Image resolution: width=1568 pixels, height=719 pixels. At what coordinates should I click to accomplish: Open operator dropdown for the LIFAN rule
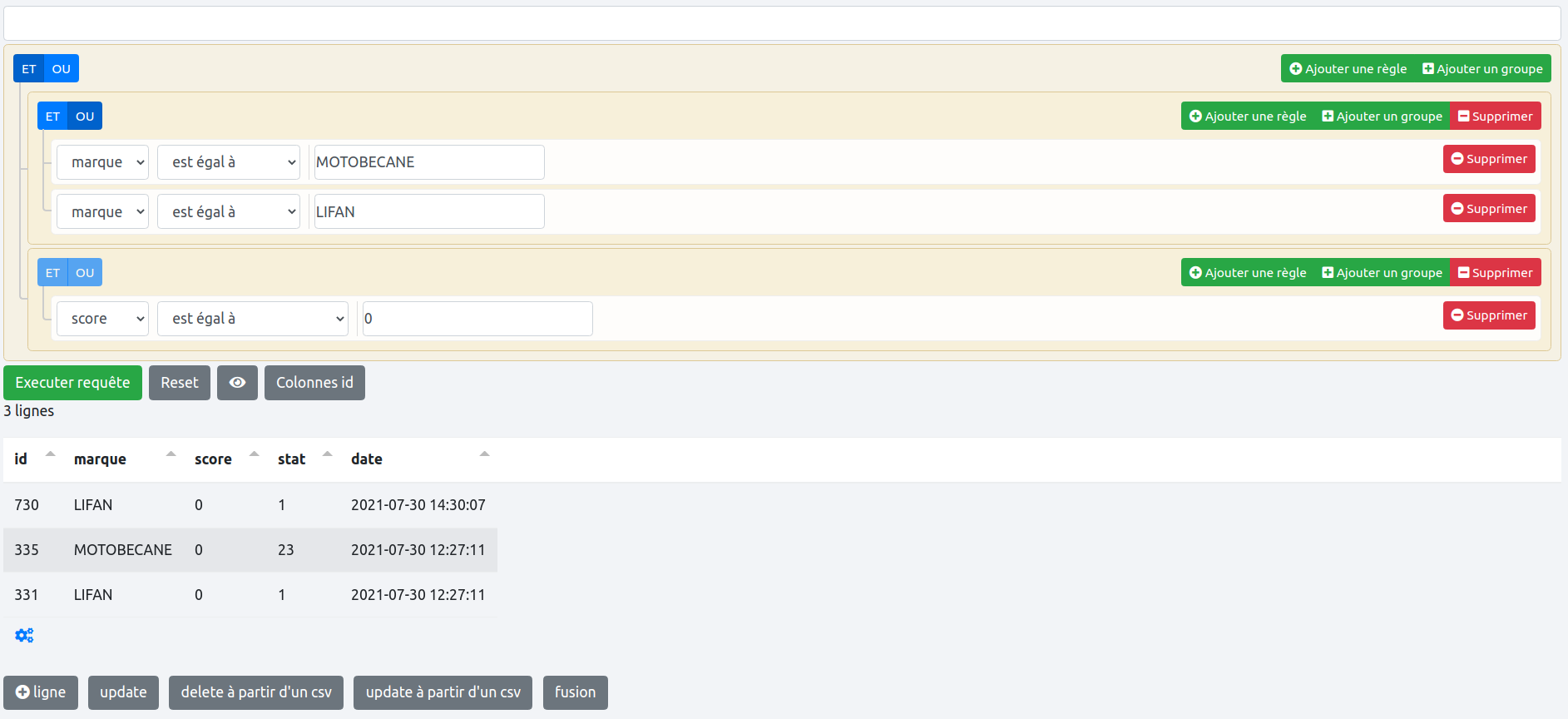click(228, 212)
